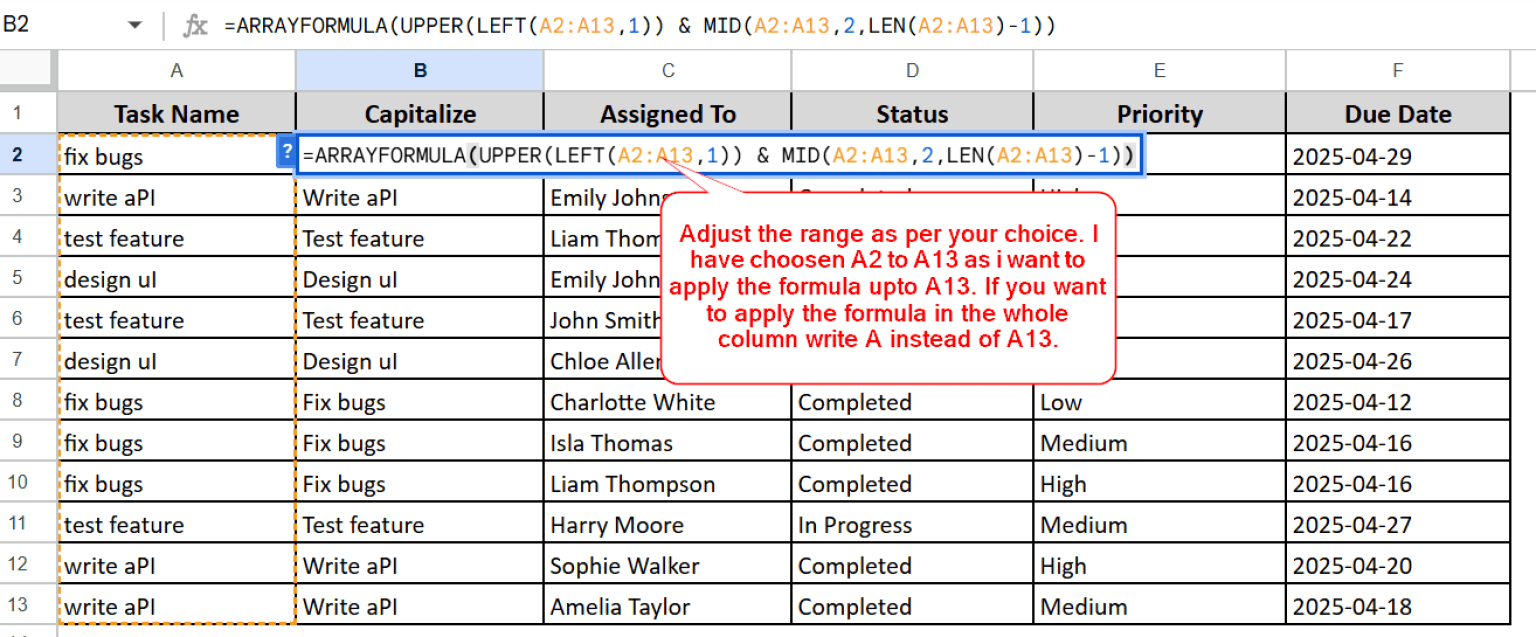
Task: Select the Low priority cell in row 8
Action: tap(1159, 402)
